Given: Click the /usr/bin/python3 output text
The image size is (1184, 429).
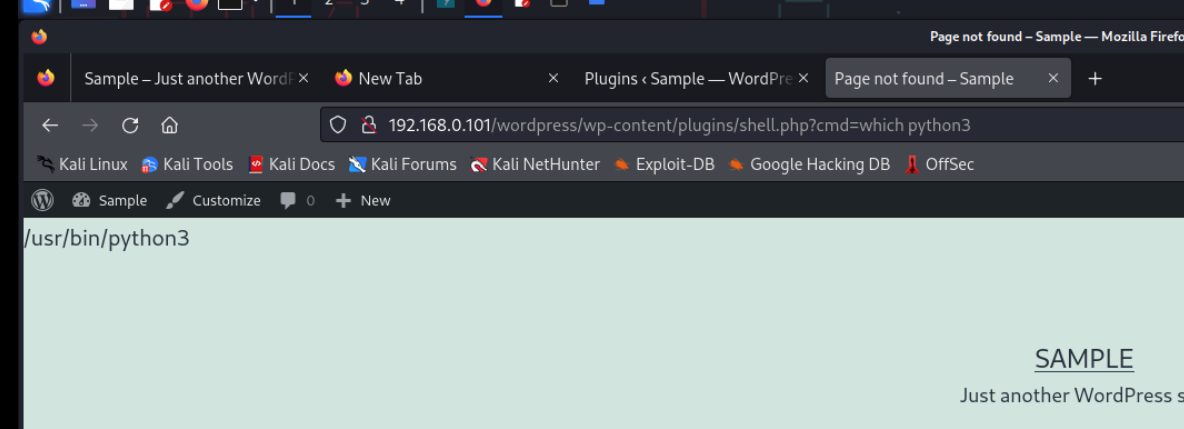Looking at the screenshot, I should pos(106,239).
